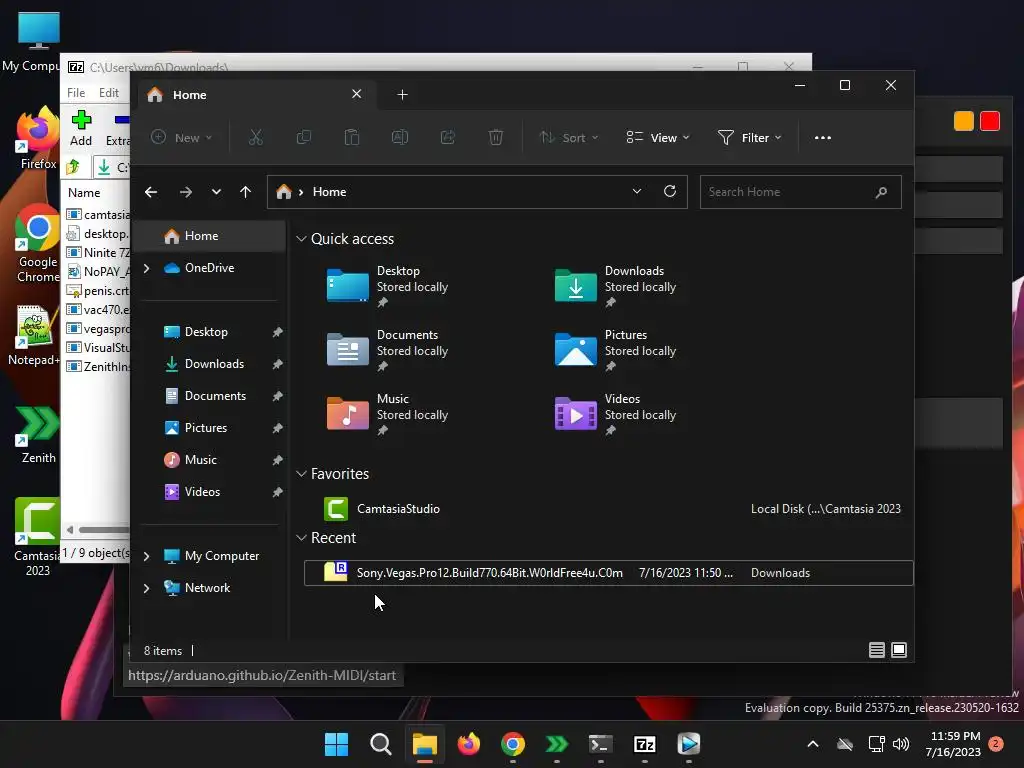The image size is (1024, 768).
Task: Open the recent Sony.Vegas.Pro12 file entry
Action: (609, 573)
